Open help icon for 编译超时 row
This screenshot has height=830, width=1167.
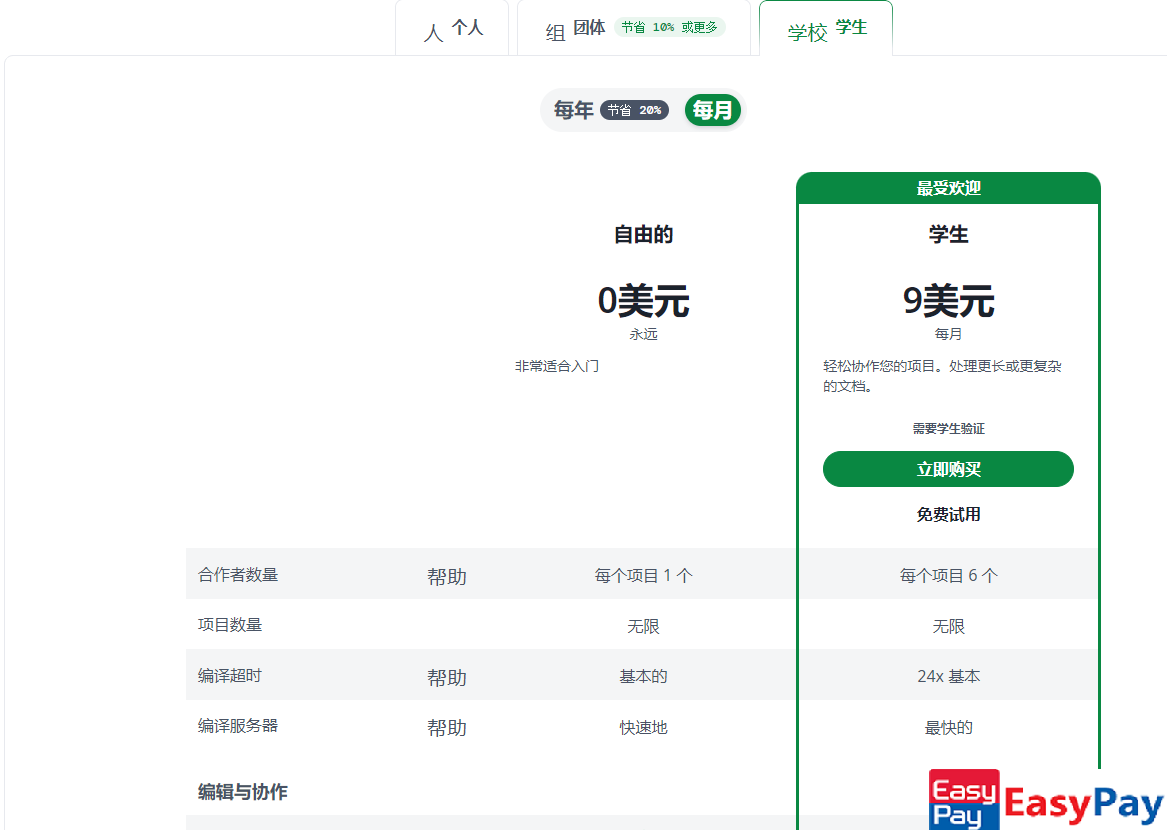447,678
